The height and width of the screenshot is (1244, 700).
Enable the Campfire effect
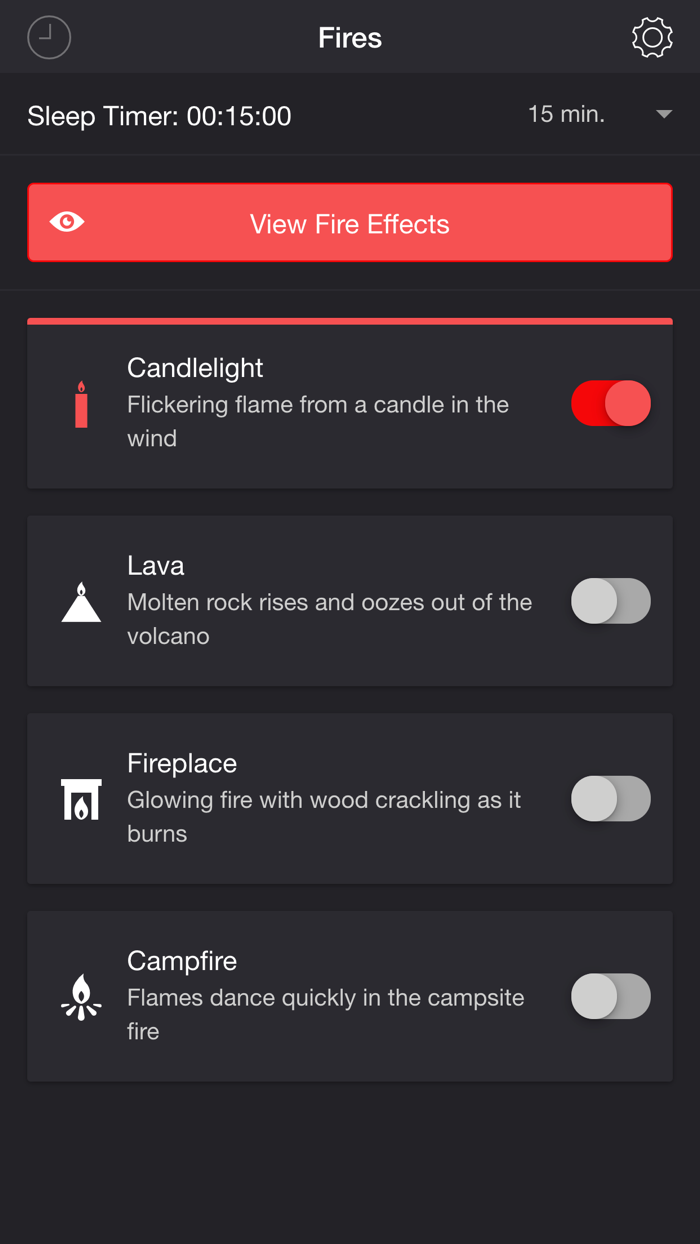click(x=610, y=996)
